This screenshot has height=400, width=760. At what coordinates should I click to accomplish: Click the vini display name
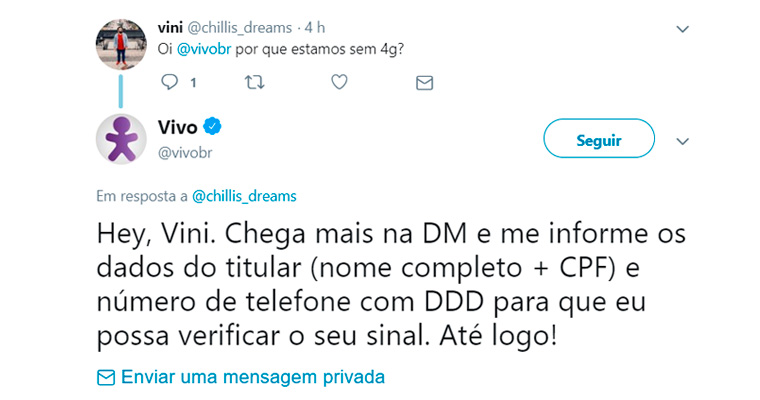coord(171,27)
